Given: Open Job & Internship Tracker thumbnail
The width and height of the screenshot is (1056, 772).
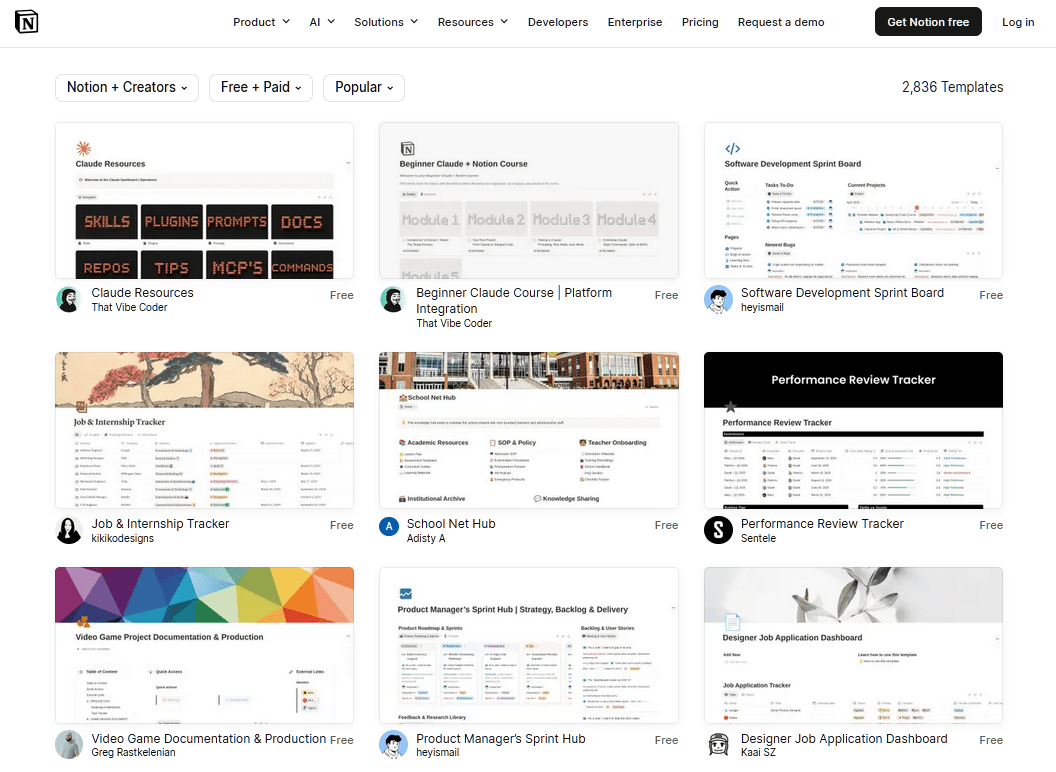Looking at the screenshot, I should [204, 430].
